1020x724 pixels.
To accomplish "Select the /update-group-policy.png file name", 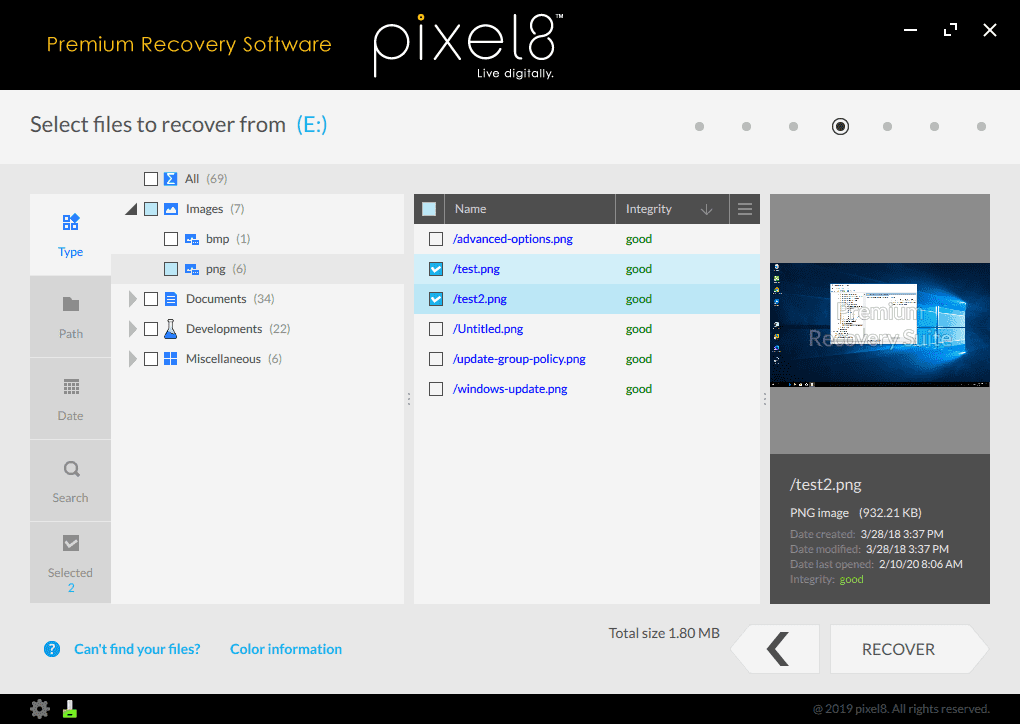I will click(x=519, y=358).
